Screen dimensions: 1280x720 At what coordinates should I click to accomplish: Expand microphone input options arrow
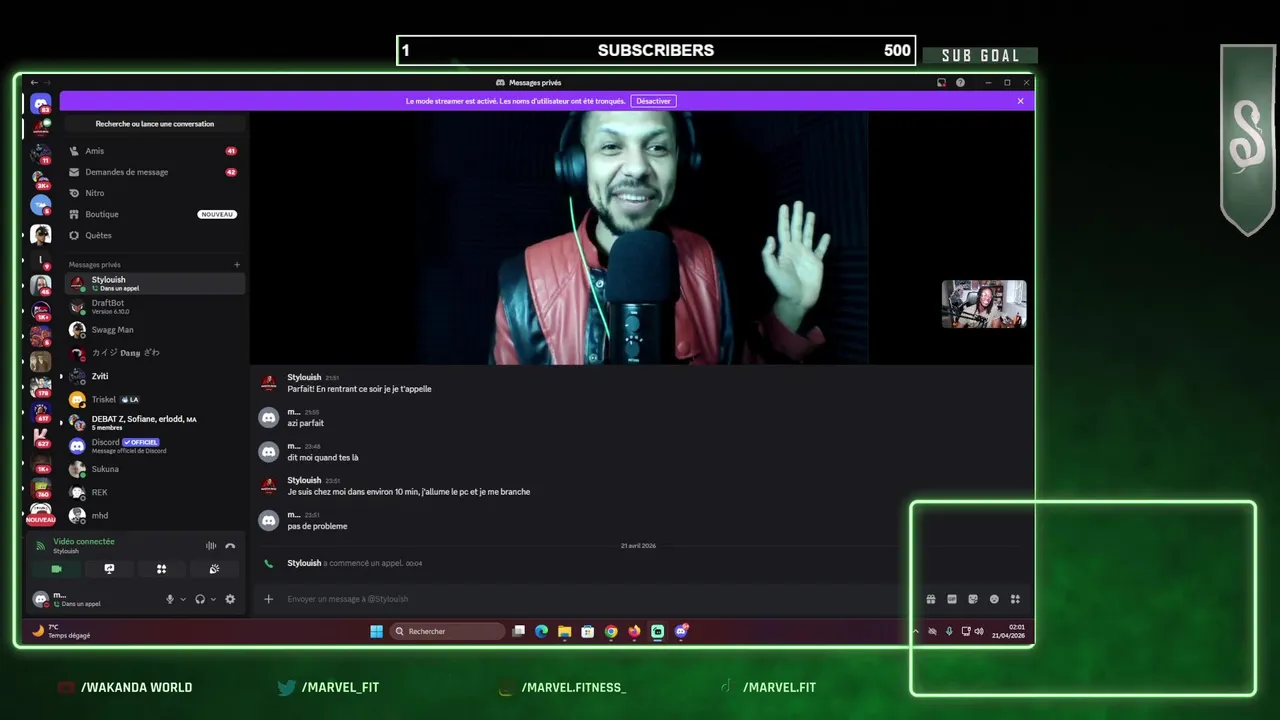tap(182, 599)
